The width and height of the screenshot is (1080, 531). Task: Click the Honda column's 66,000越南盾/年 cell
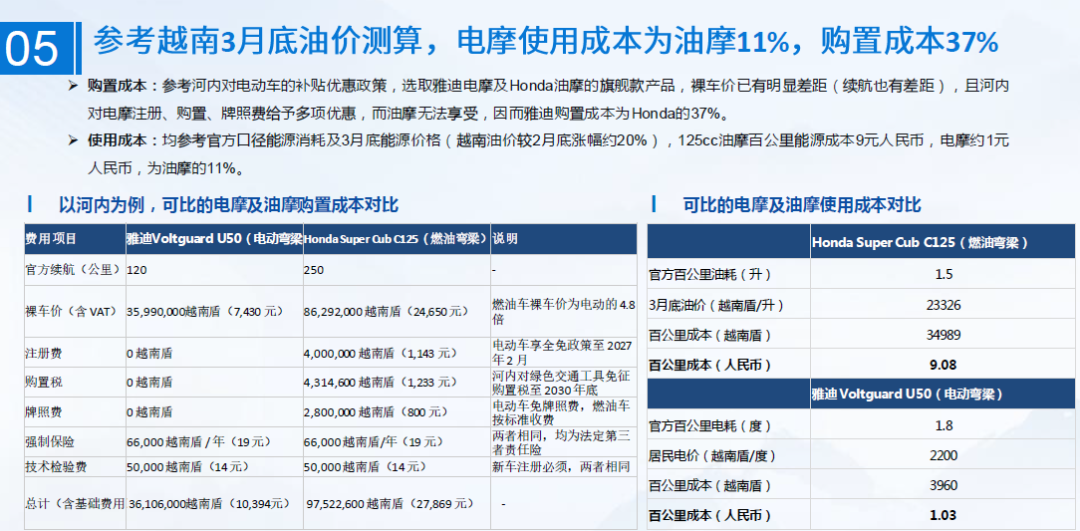(x=375, y=441)
